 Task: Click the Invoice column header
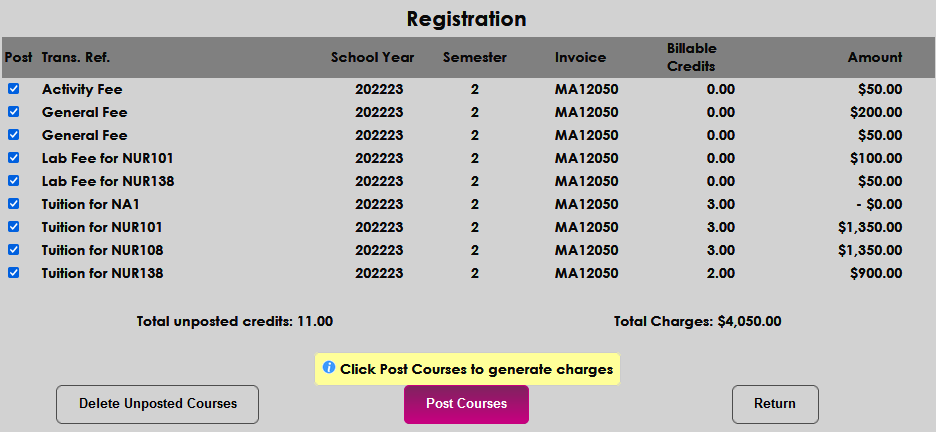click(581, 58)
